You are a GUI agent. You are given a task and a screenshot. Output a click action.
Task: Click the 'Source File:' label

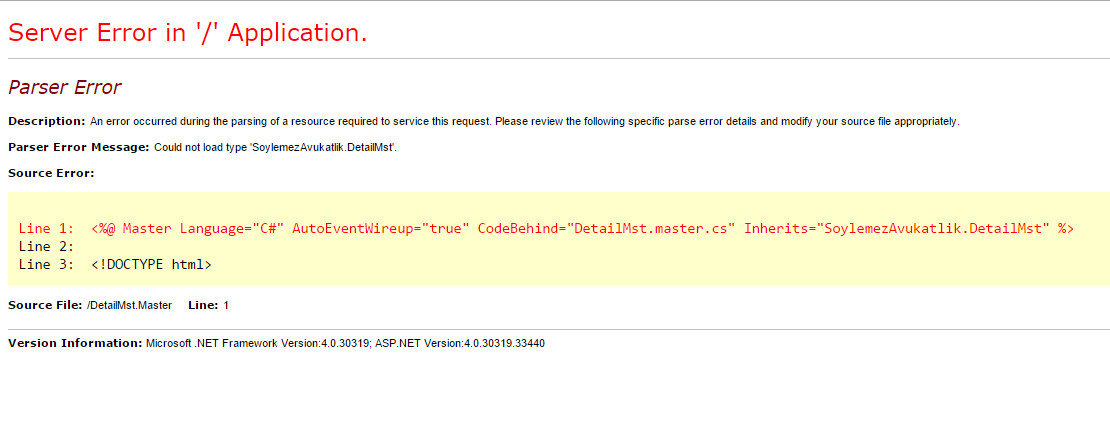tap(45, 305)
